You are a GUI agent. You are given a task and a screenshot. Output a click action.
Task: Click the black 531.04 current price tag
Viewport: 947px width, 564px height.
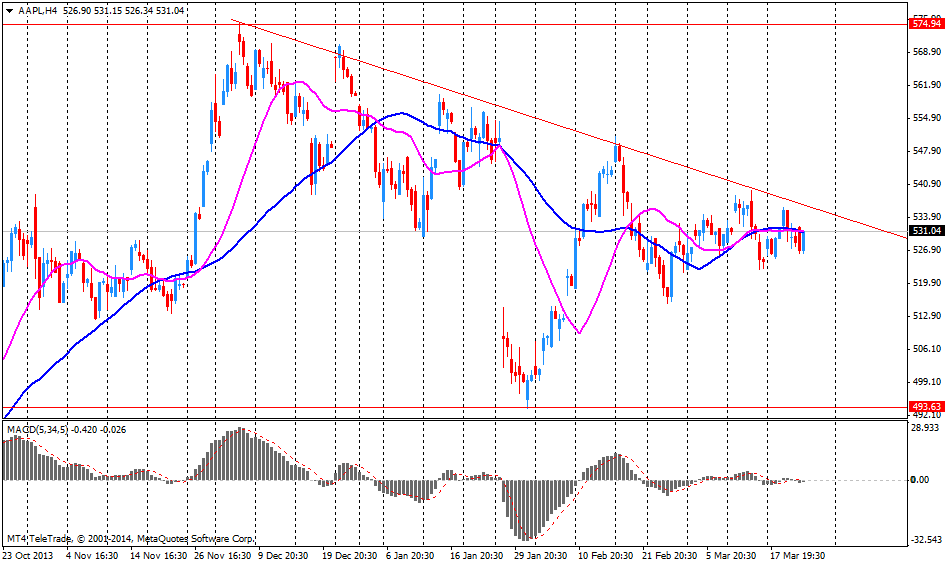click(x=926, y=231)
